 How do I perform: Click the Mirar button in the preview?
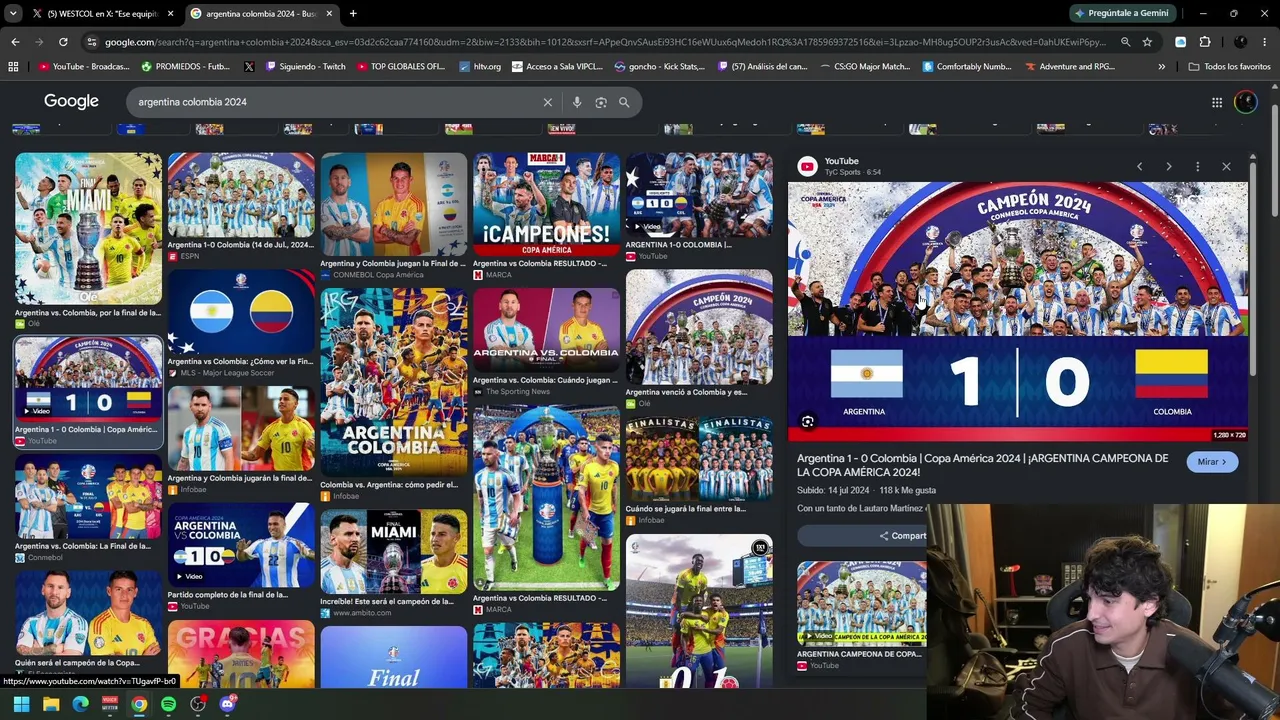pos(1212,462)
